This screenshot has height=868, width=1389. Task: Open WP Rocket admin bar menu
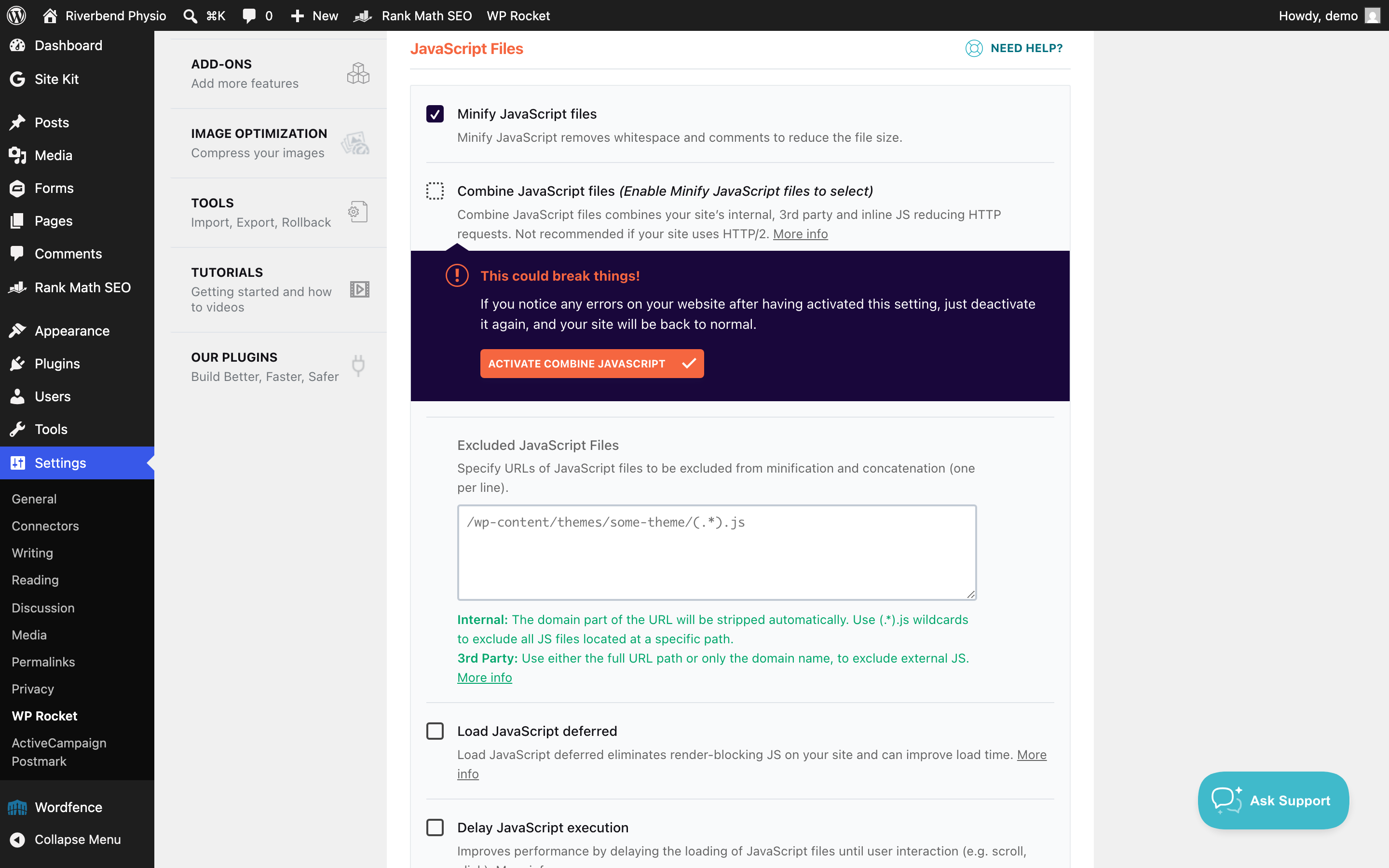click(x=517, y=15)
